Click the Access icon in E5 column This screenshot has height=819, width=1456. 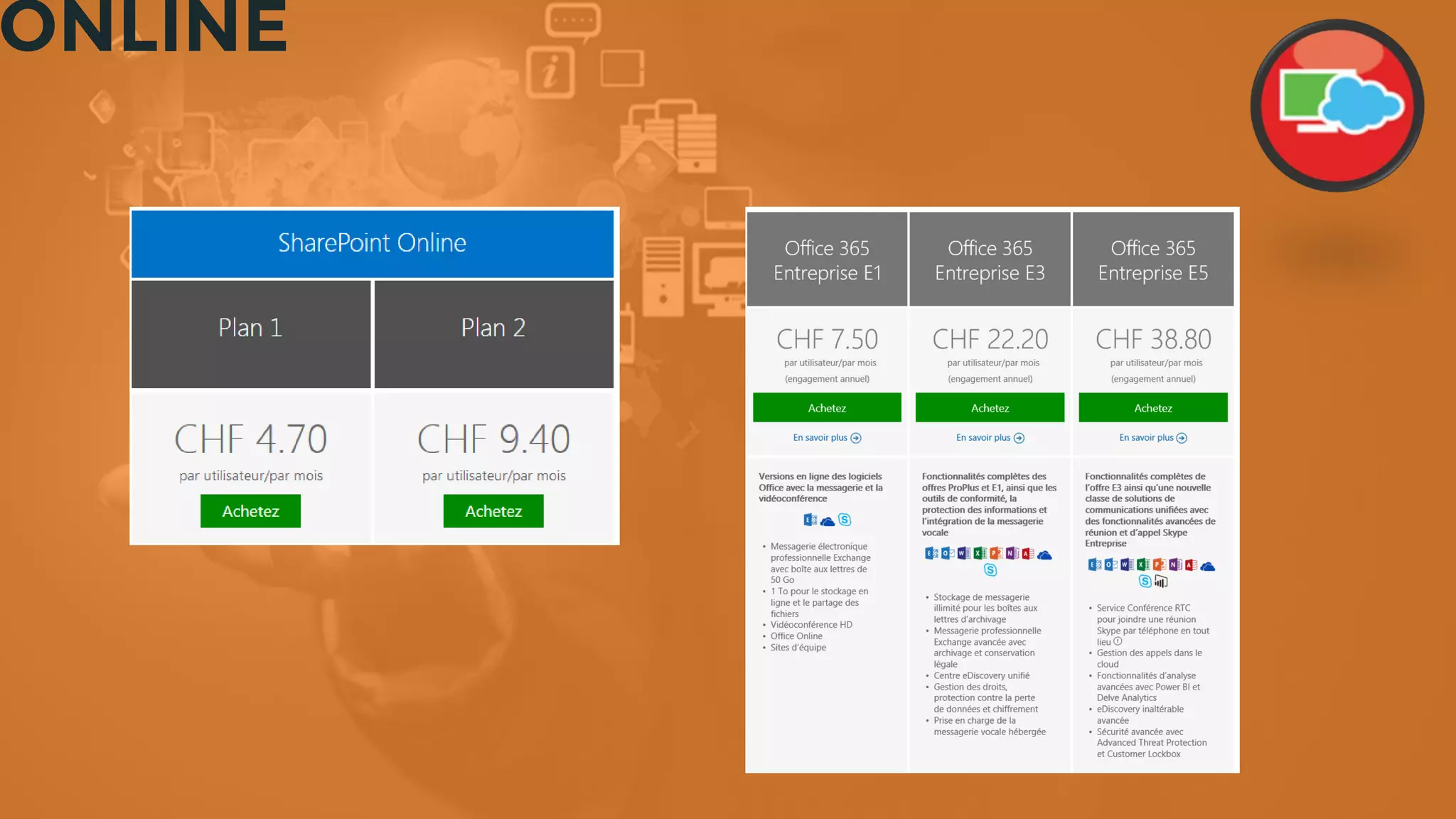[1191, 565]
